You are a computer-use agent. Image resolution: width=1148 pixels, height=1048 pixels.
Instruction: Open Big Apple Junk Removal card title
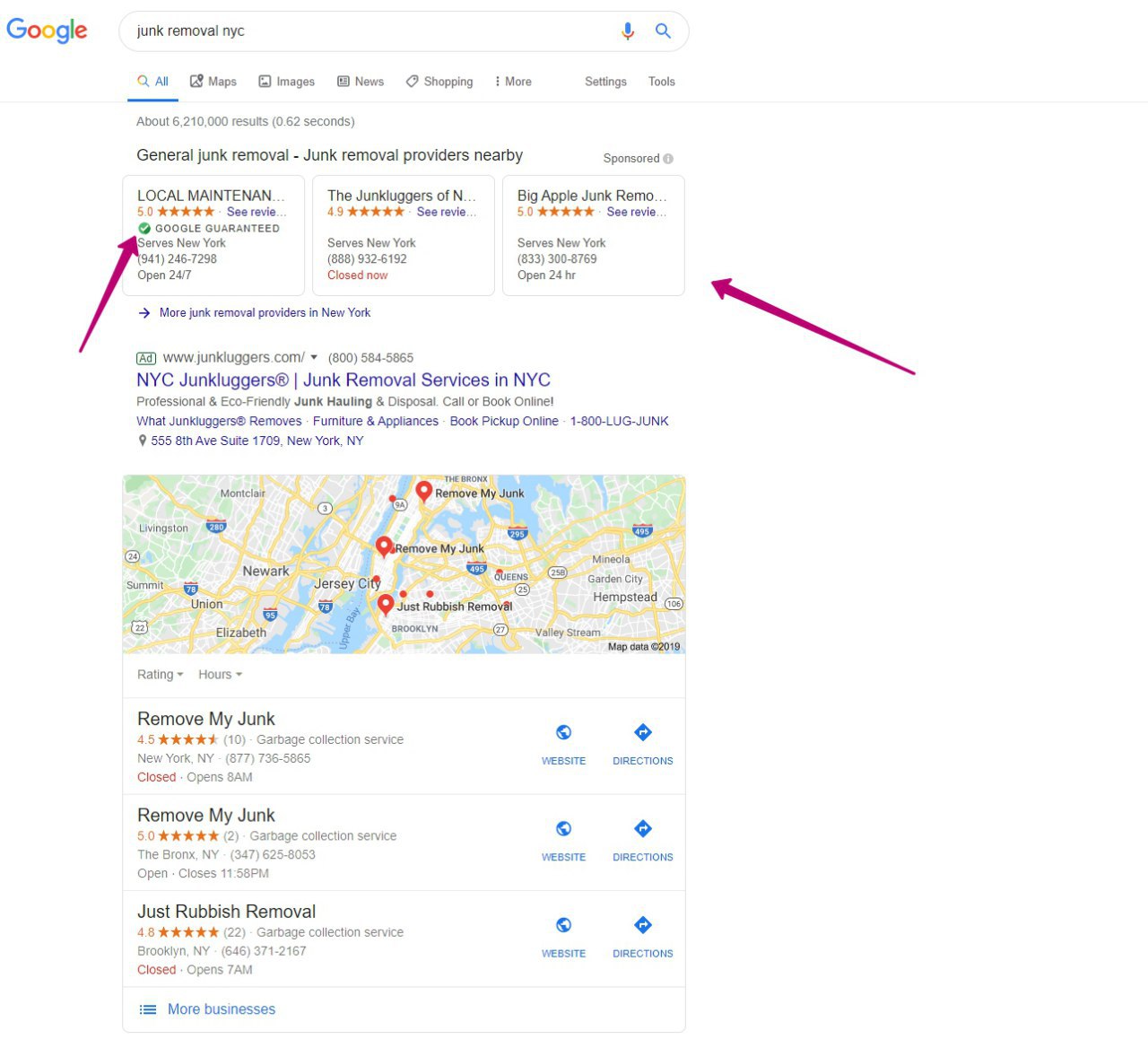pyautogui.click(x=592, y=196)
